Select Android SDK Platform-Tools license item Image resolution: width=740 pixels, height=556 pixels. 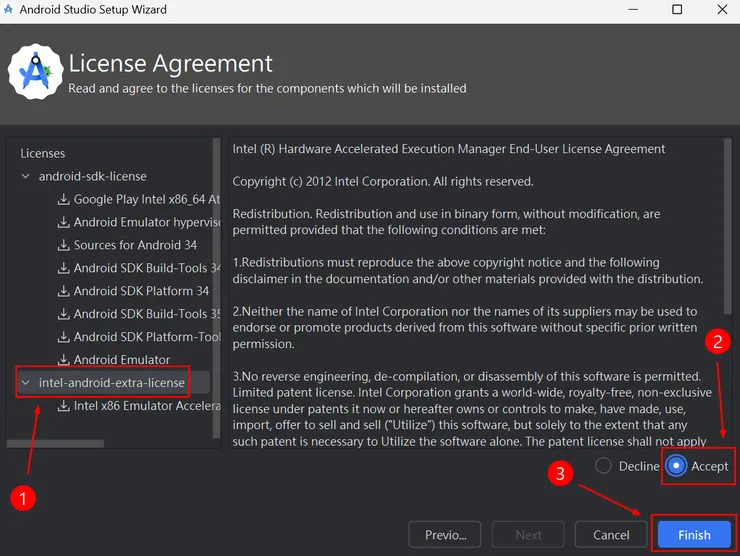(x=146, y=337)
